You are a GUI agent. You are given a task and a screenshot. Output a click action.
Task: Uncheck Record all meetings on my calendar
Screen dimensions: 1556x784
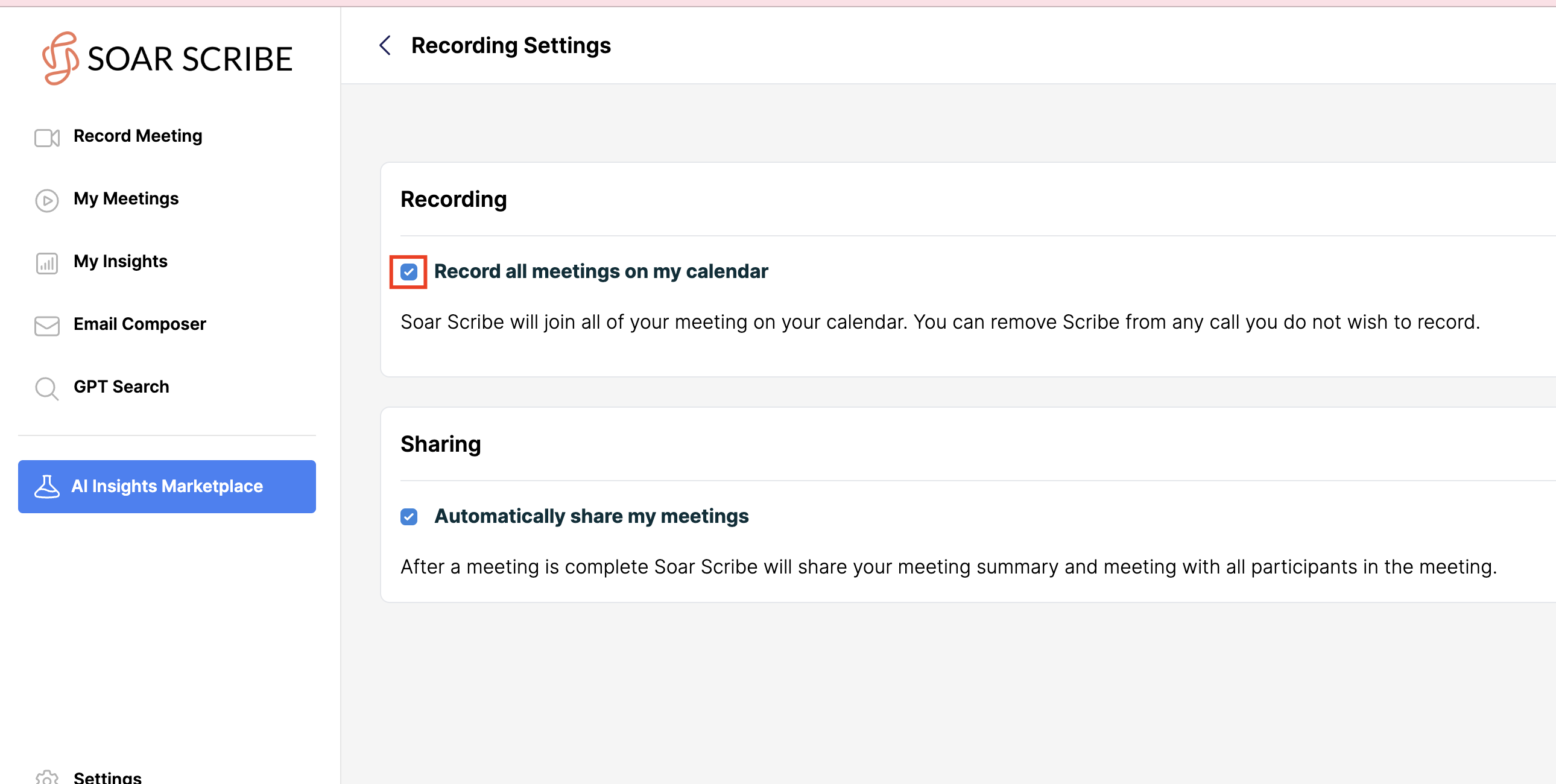click(x=408, y=272)
